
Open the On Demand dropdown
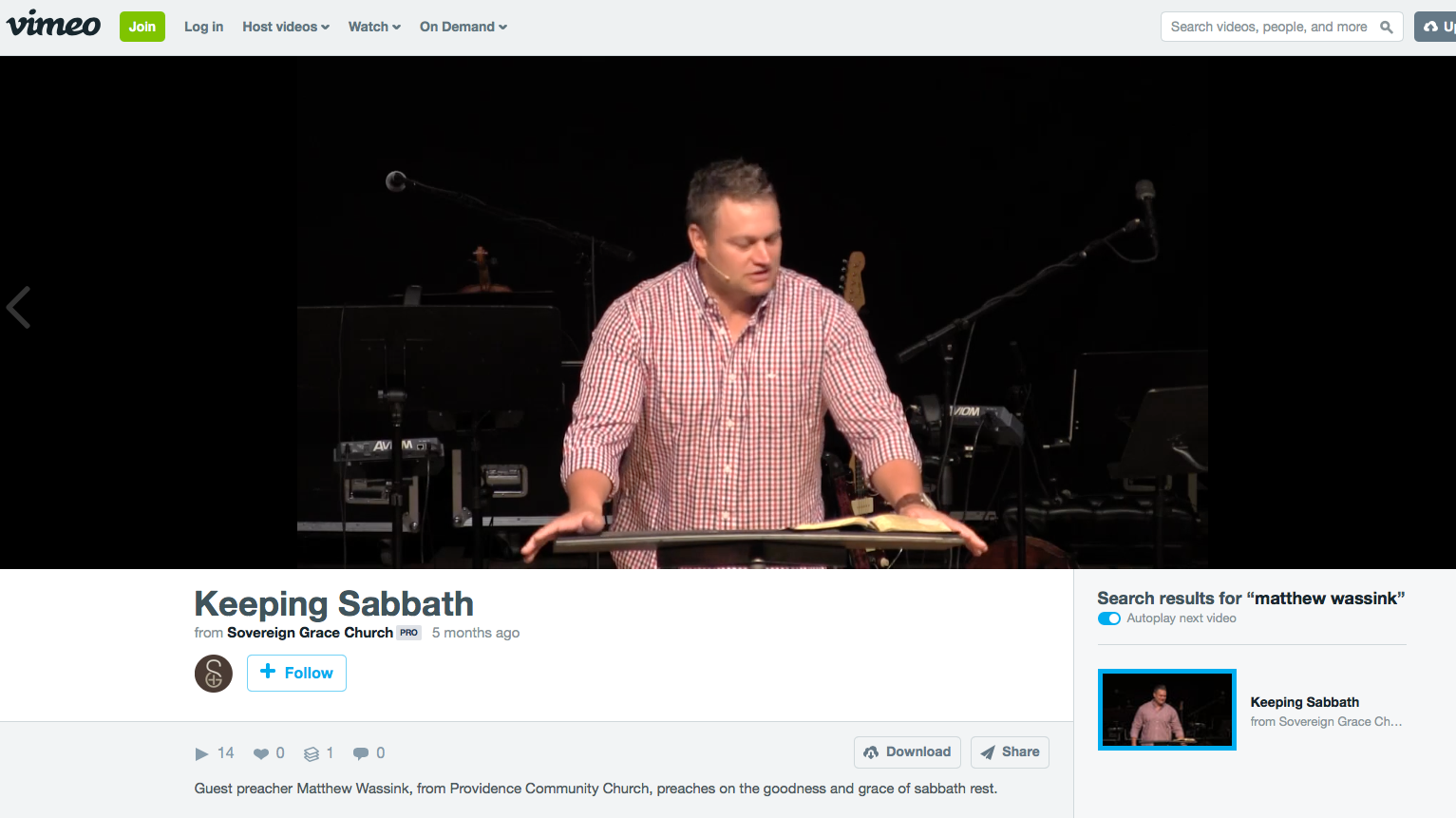pos(463,27)
